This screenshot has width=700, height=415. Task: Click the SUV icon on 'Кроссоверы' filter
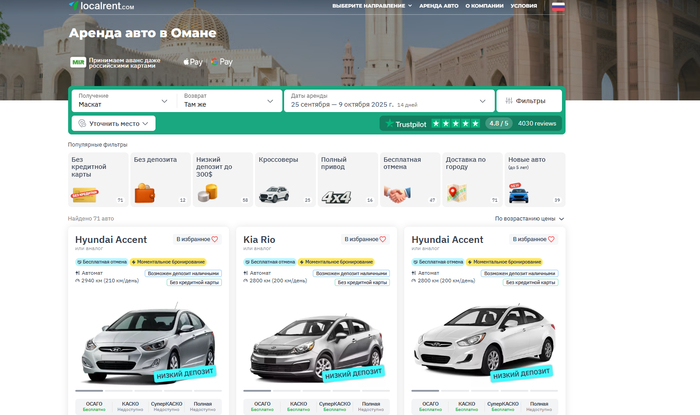(x=272, y=194)
